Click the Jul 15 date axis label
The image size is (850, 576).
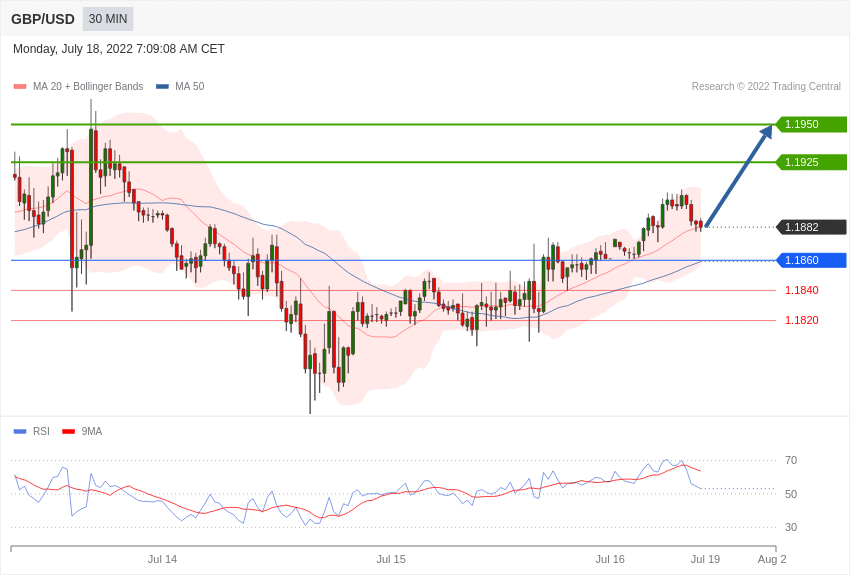[x=391, y=559]
